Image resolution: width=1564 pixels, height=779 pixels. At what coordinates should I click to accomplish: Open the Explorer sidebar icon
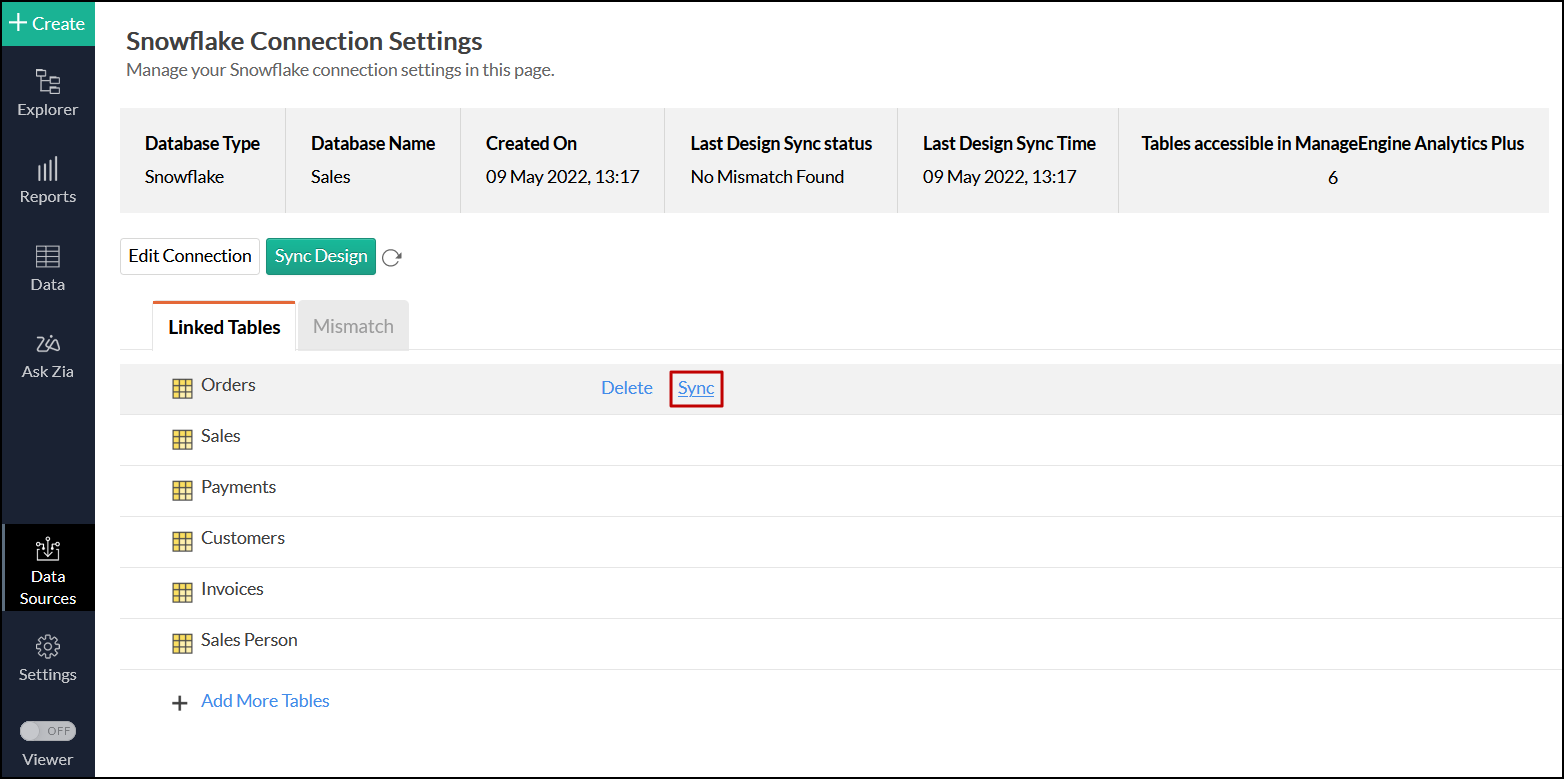tap(47, 82)
